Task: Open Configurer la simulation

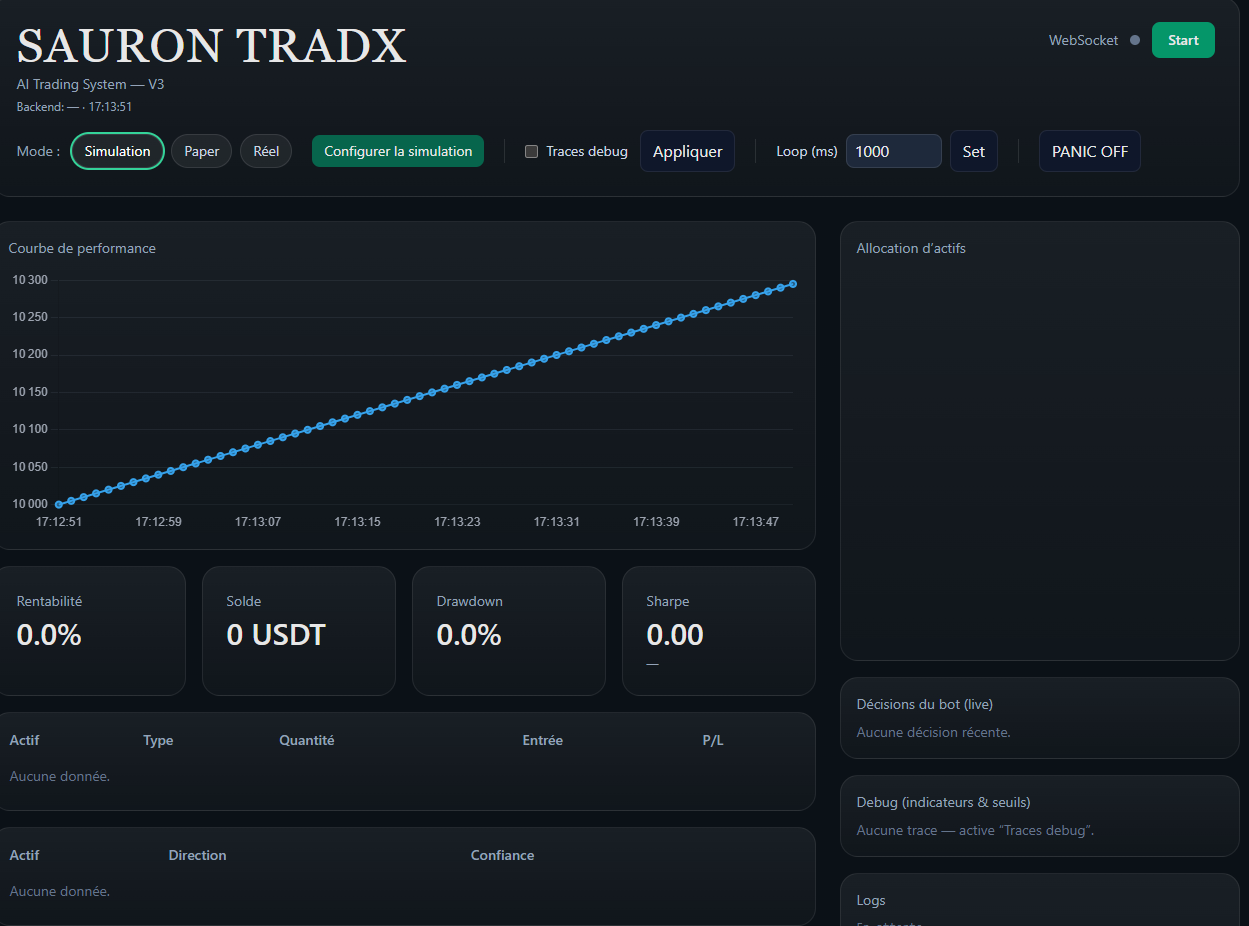Action: click(x=398, y=151)
